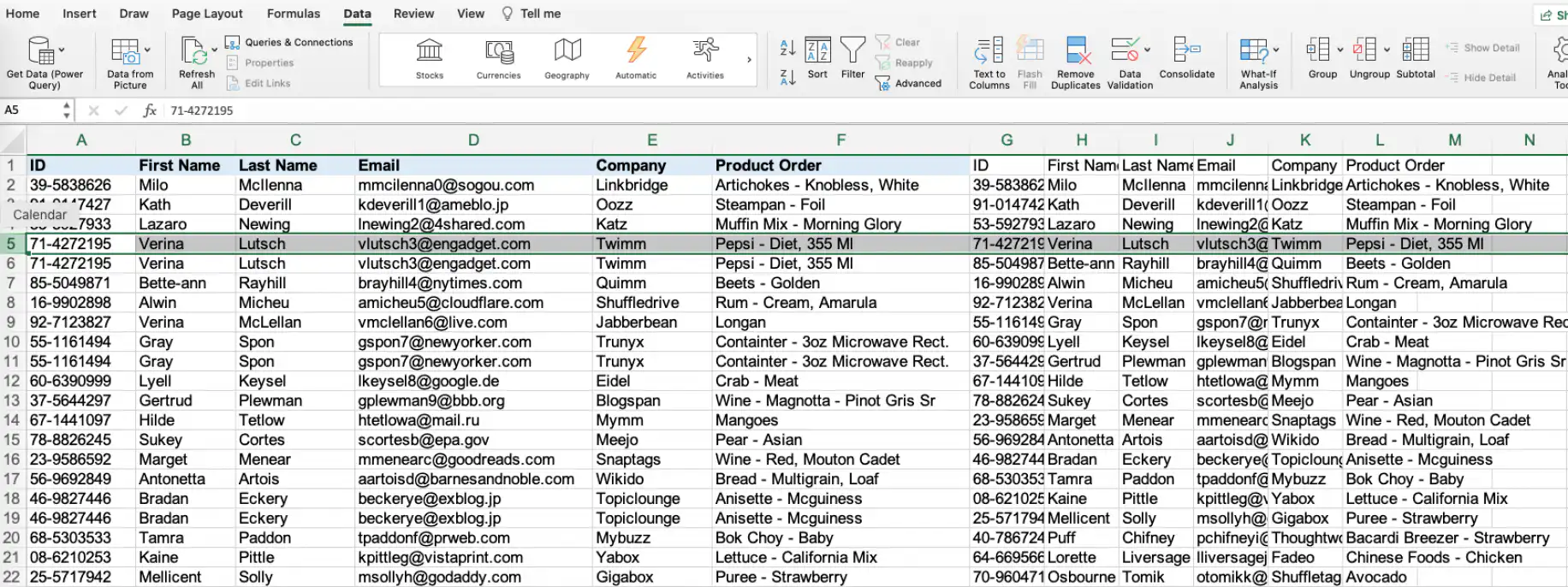1568x587 pixels.
Task: Click cell containing Shuffledrive in column E
Action: pos(651,303)
